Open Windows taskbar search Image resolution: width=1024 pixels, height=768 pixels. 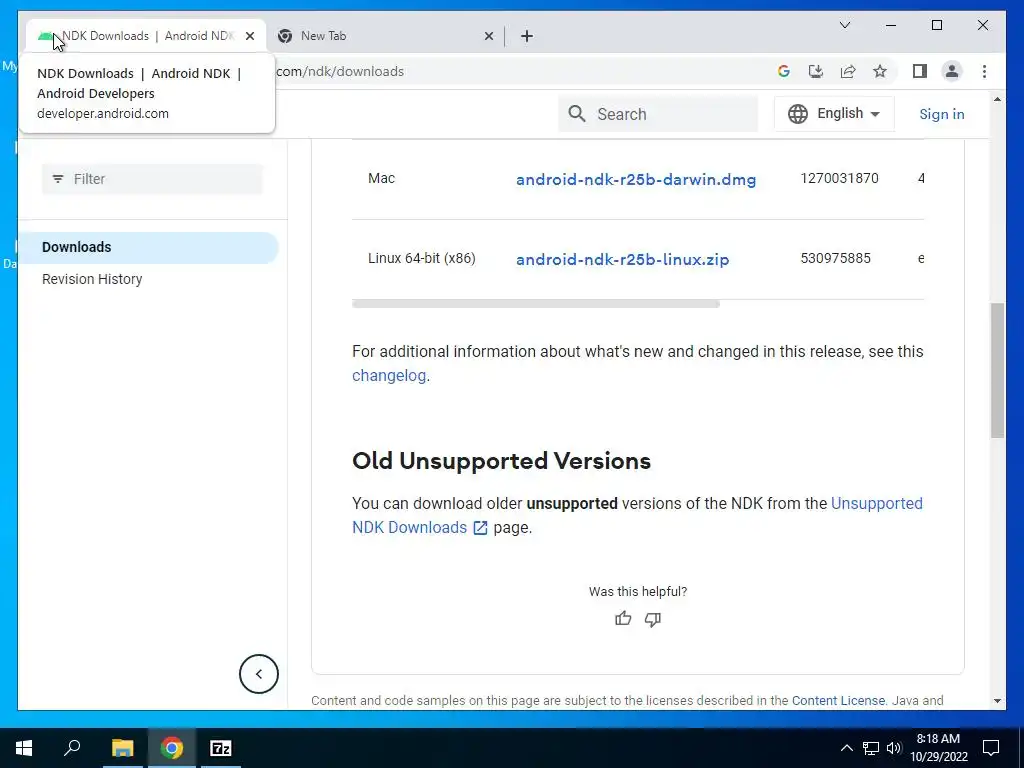pos(72,748)
